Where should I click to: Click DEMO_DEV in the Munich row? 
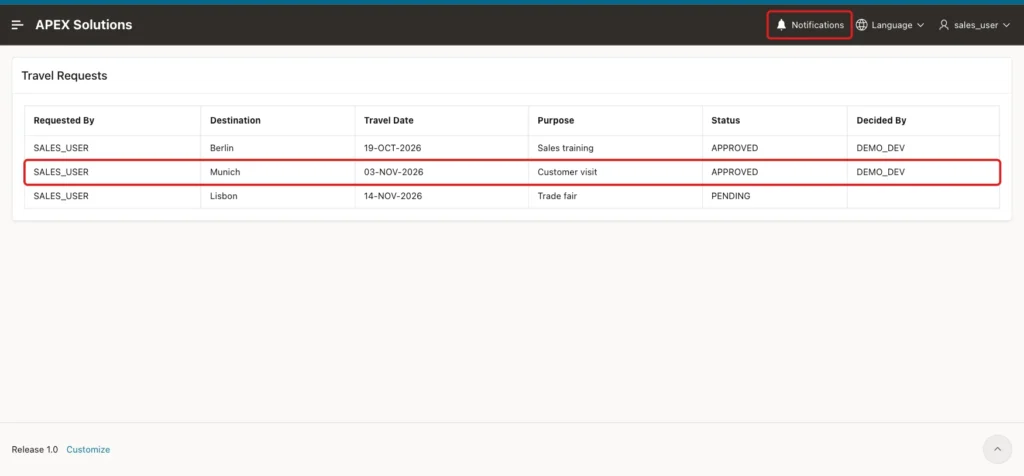click(880, 172)
